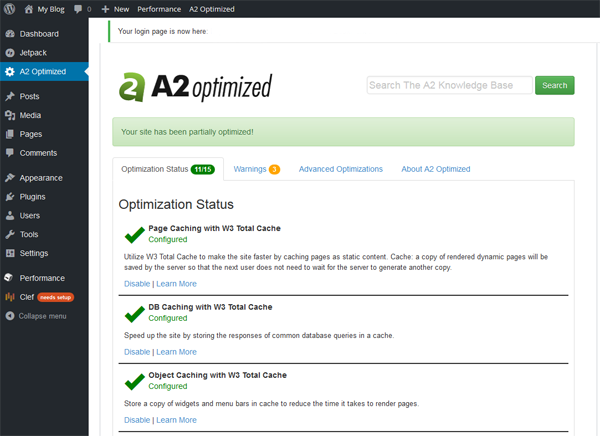The width and height of the screenshot is (600, 436).
Task: Learn More about Page Caching
Action: pos(176,284)
